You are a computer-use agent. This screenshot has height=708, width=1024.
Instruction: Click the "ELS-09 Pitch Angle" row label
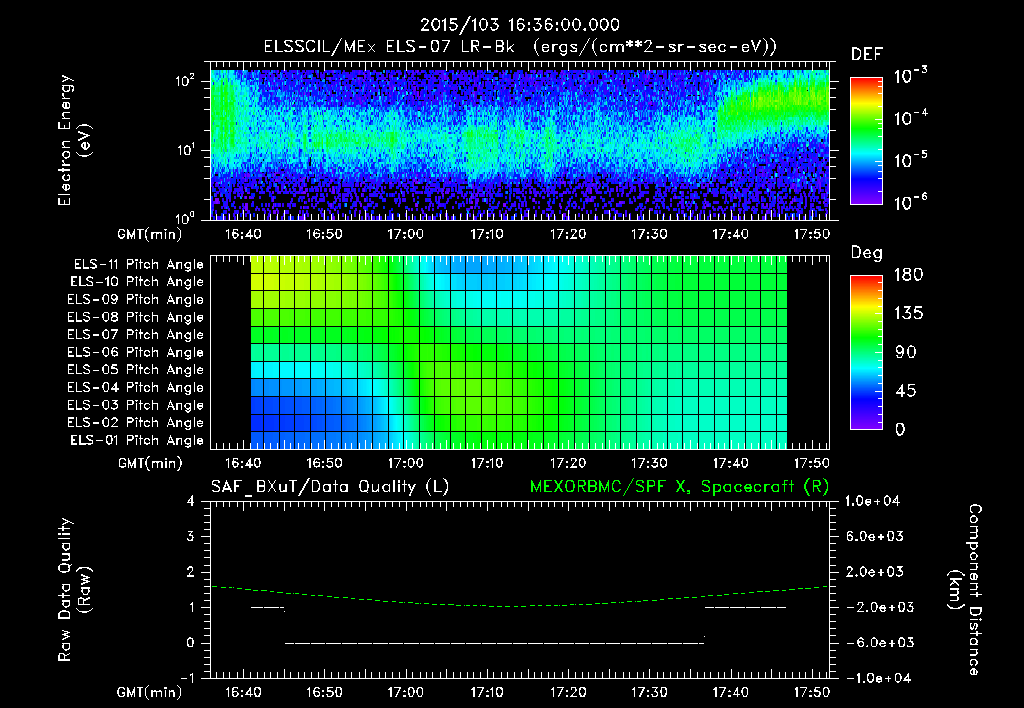pyautogui.click(x=135, y=300)
